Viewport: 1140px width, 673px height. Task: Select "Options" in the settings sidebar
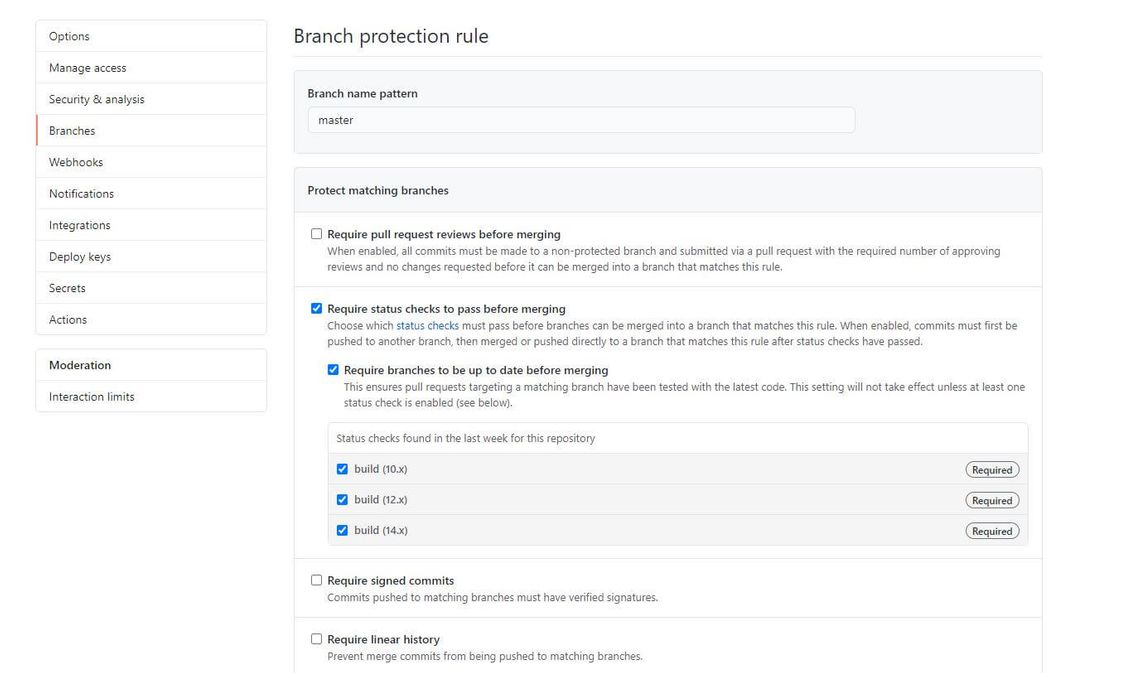tap(68, 36)
